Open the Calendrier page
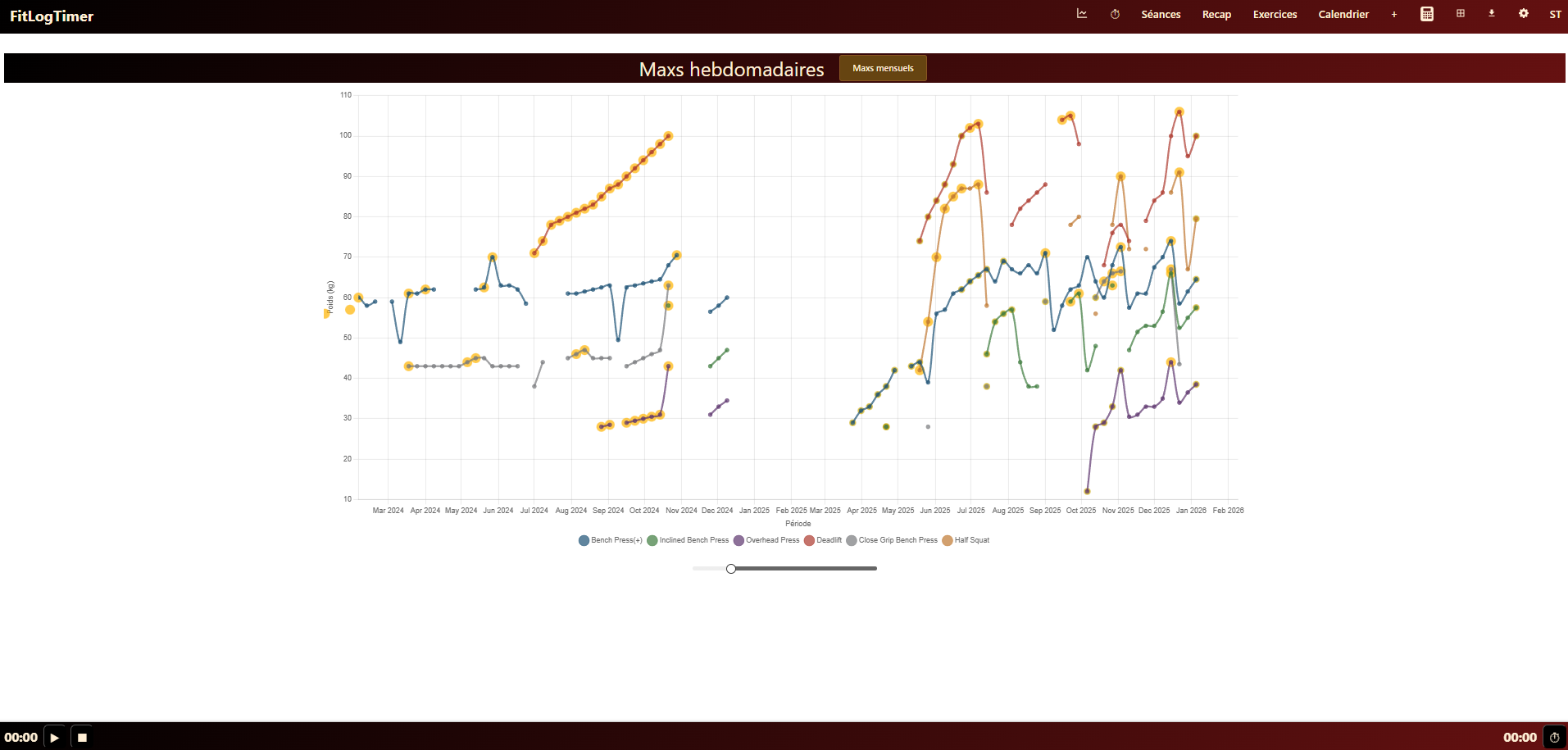 (1343, 15)
